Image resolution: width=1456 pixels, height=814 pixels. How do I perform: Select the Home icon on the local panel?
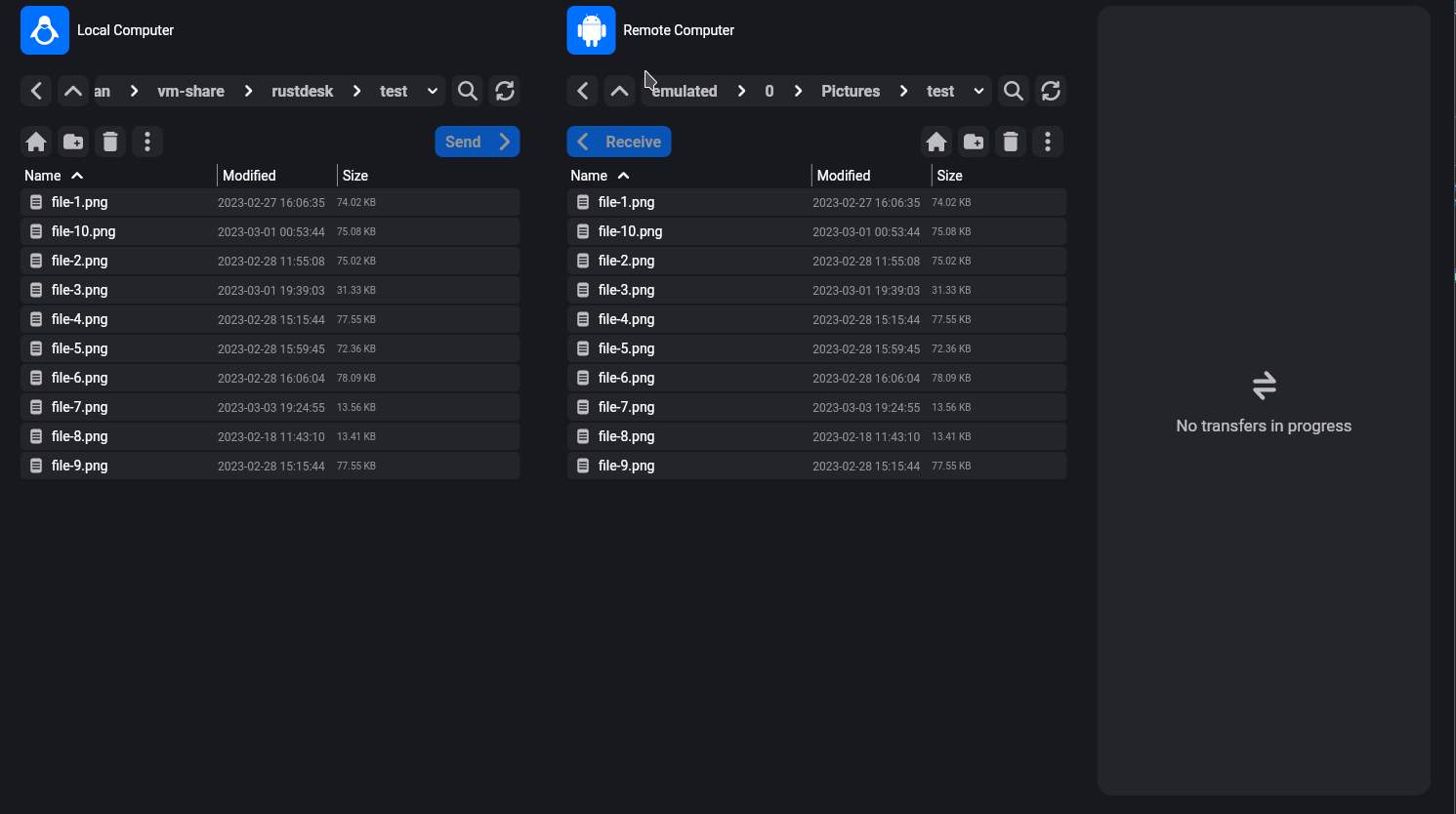pyautogui.click(x=36, y=142)
